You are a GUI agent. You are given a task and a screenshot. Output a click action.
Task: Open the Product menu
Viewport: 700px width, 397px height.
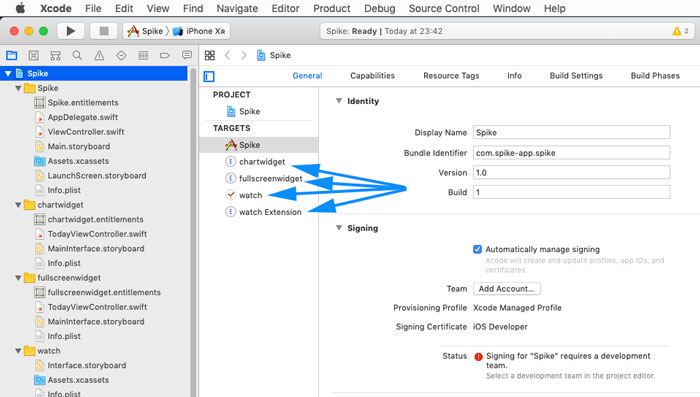332,8
